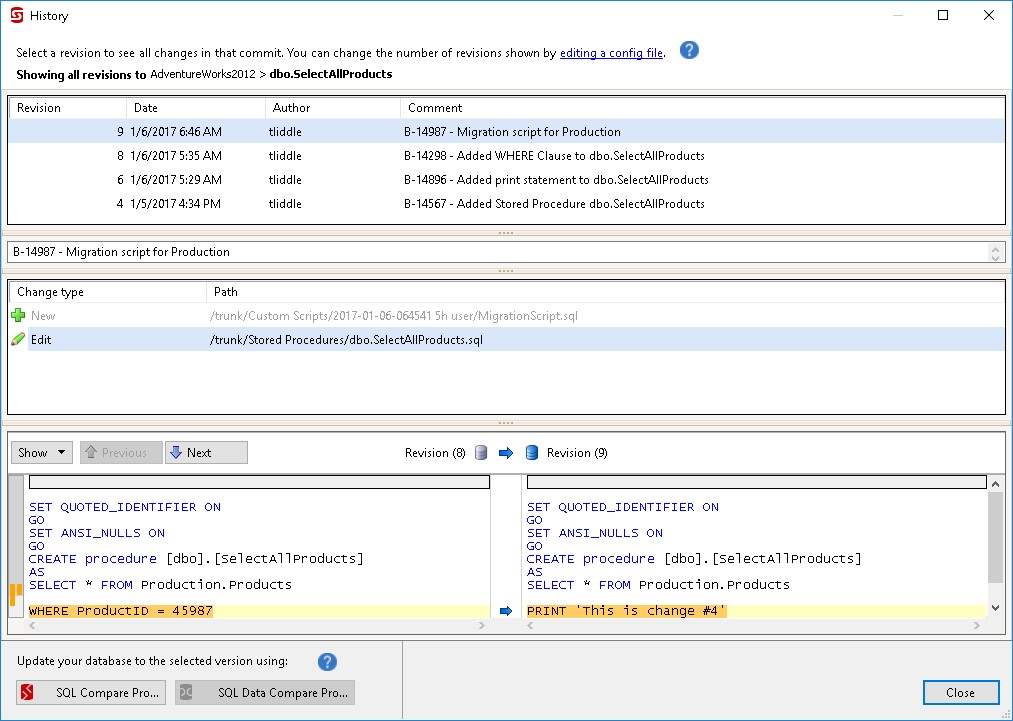Click the green plus New change icon
This screenshot has width=1013, height=721.
tap(18, 316)
